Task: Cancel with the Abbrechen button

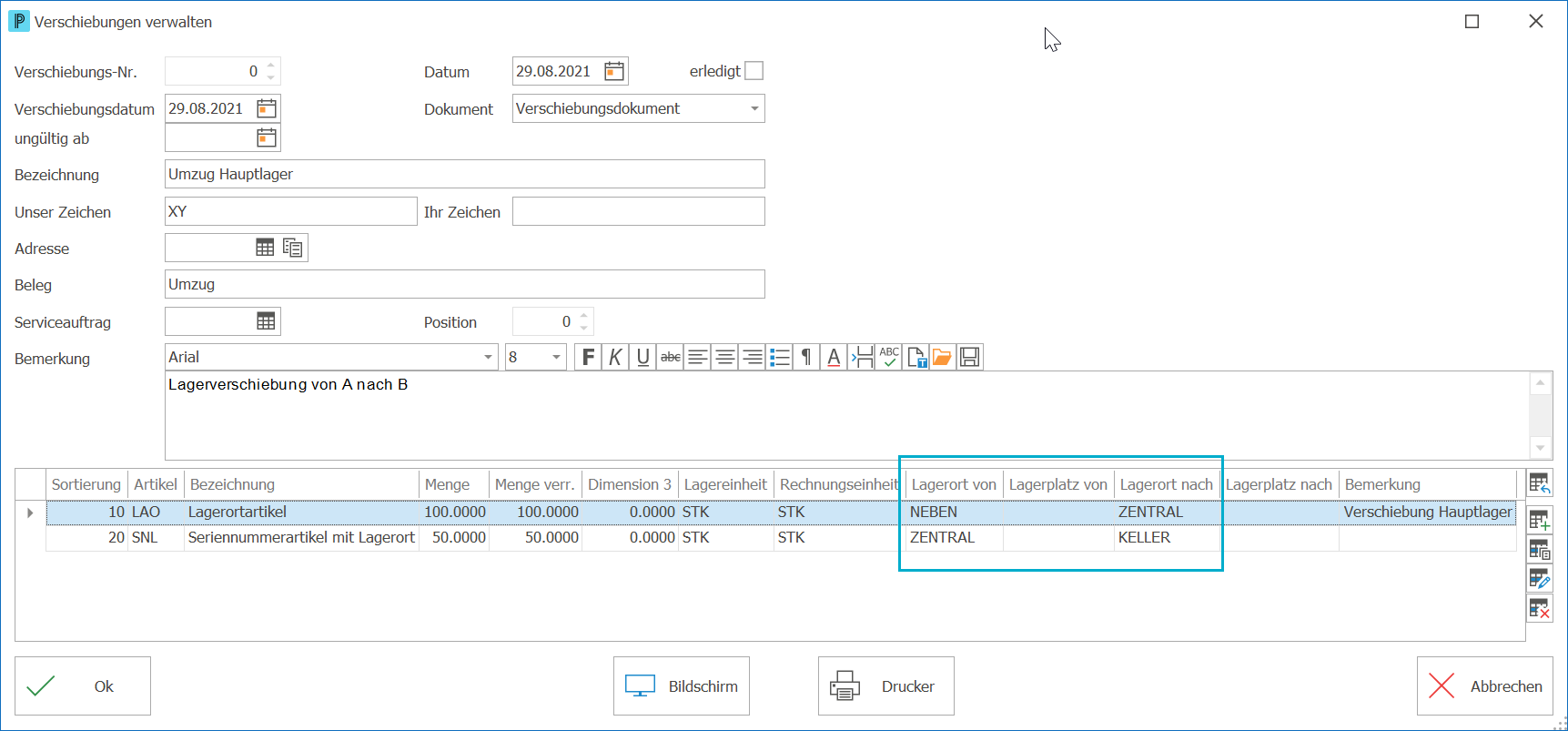Action: pos(1485,686)
